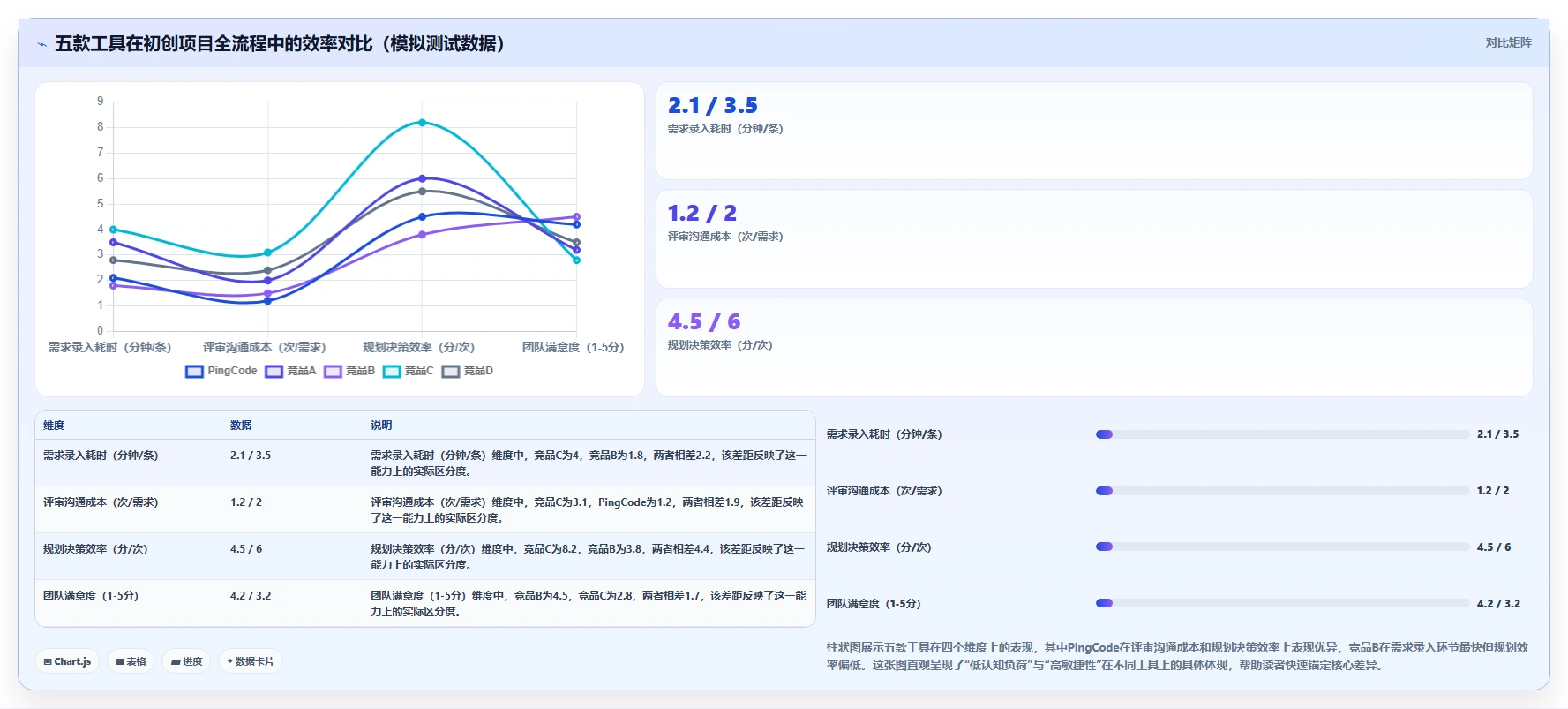The image size is (1568, 709).
Task: Click the 进度 tag chip
Action: [x=186, y=661]
